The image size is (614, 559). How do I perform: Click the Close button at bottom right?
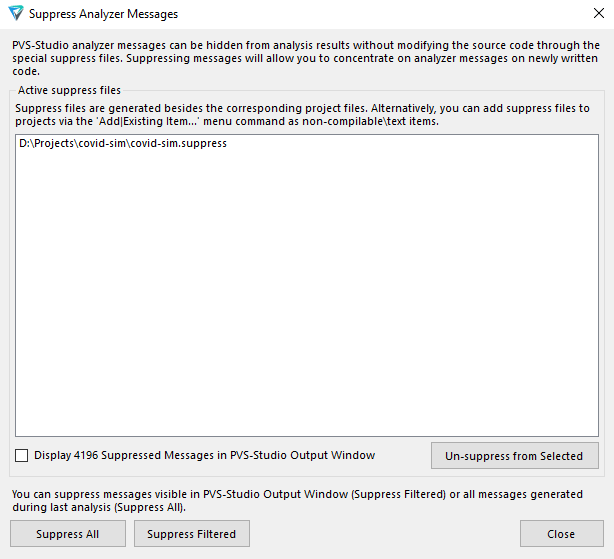560,534
